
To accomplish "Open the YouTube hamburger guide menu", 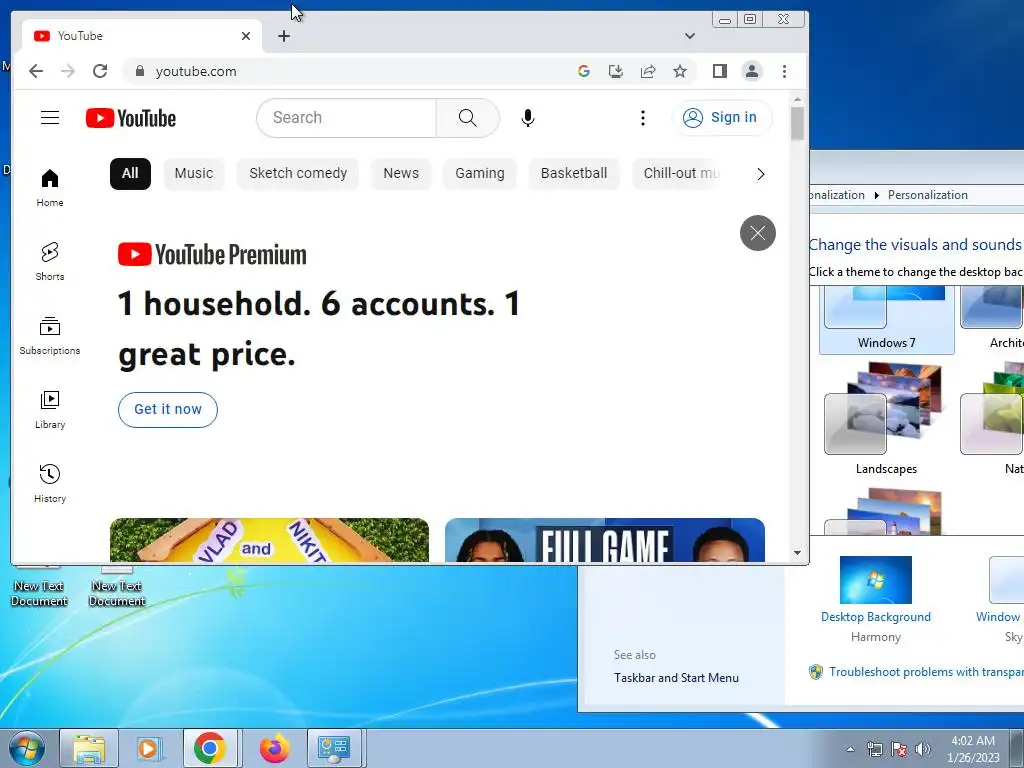I will pyautogui.click(x=50, y=118).
